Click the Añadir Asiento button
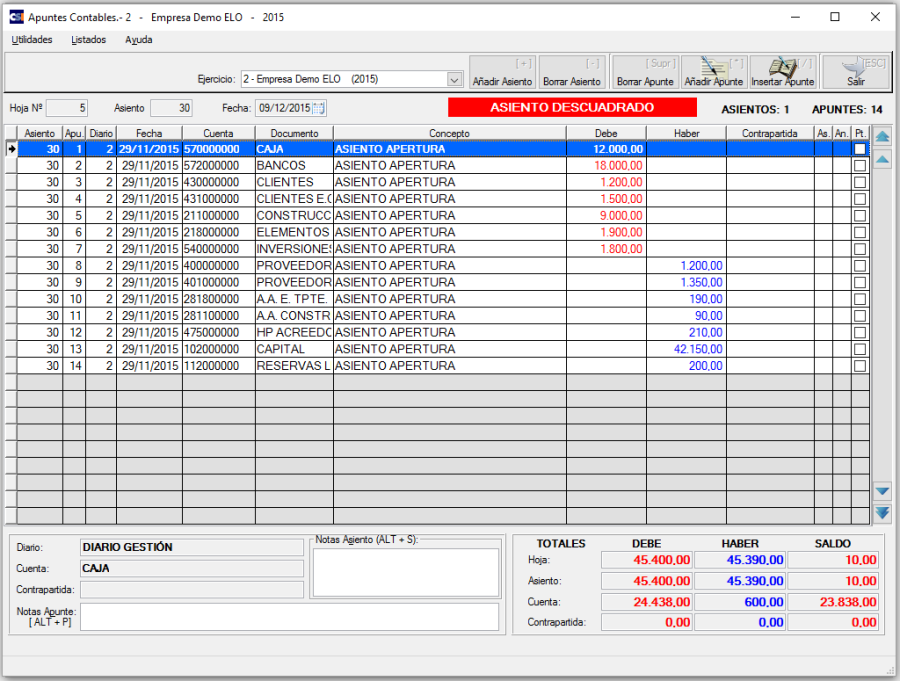Image resolution: width=900 pixels, height=681 pixels. point(502,72)
